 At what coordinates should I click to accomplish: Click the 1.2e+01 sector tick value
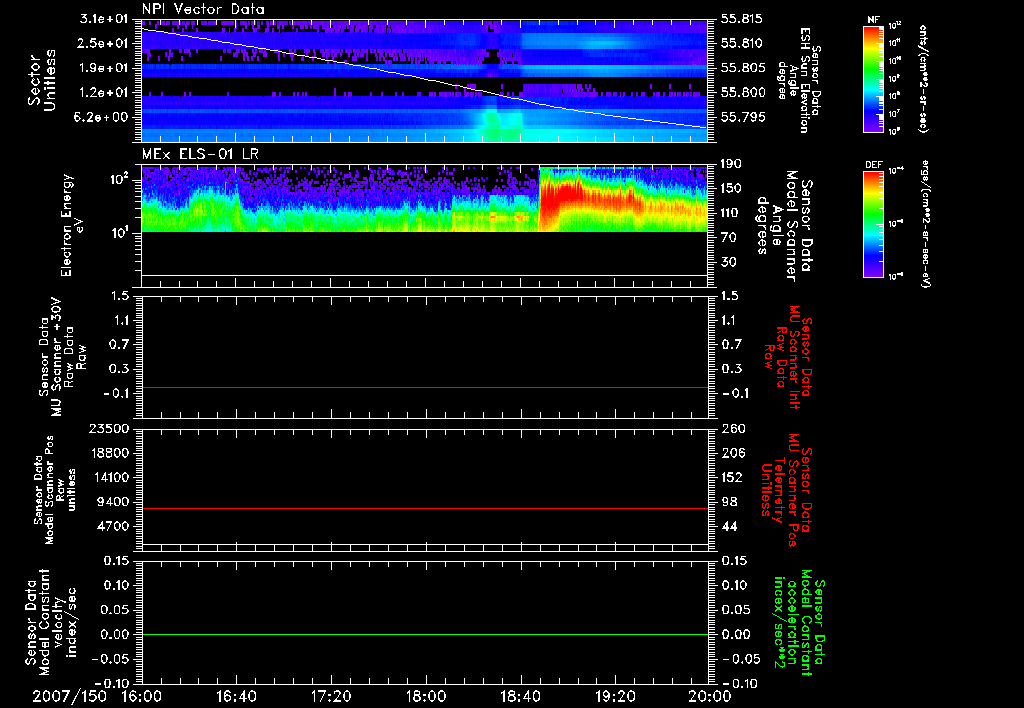tap(104, 92)
